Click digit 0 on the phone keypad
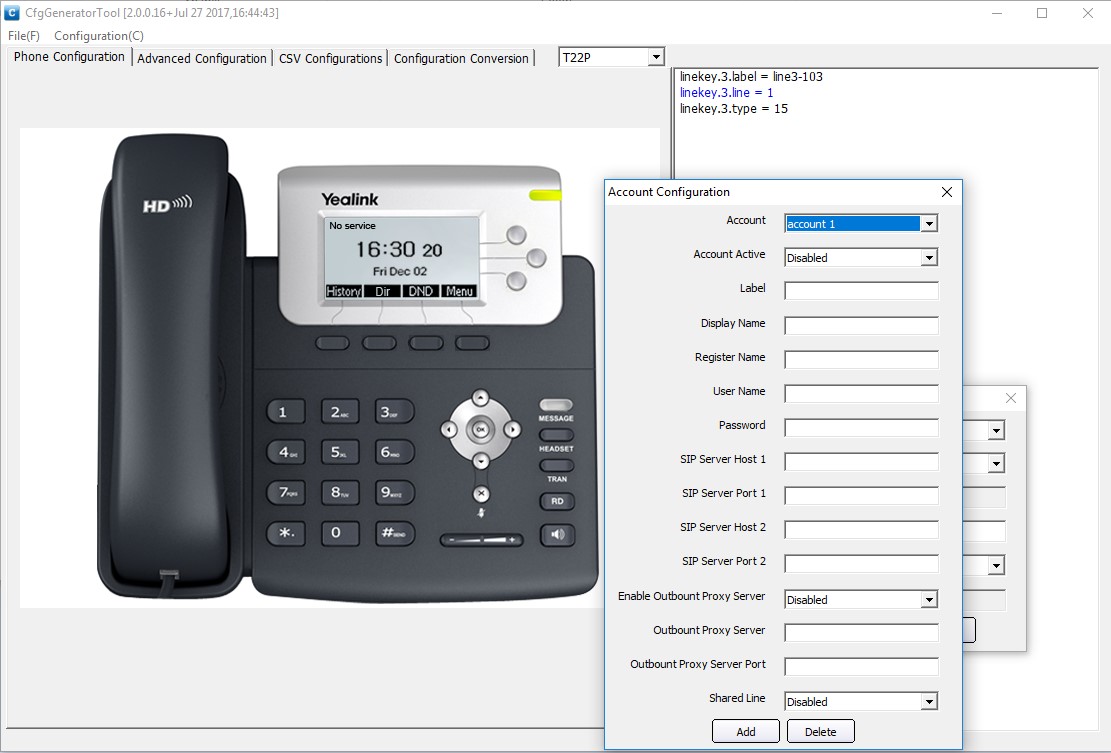1111x753 pixels. click(339, 533)
